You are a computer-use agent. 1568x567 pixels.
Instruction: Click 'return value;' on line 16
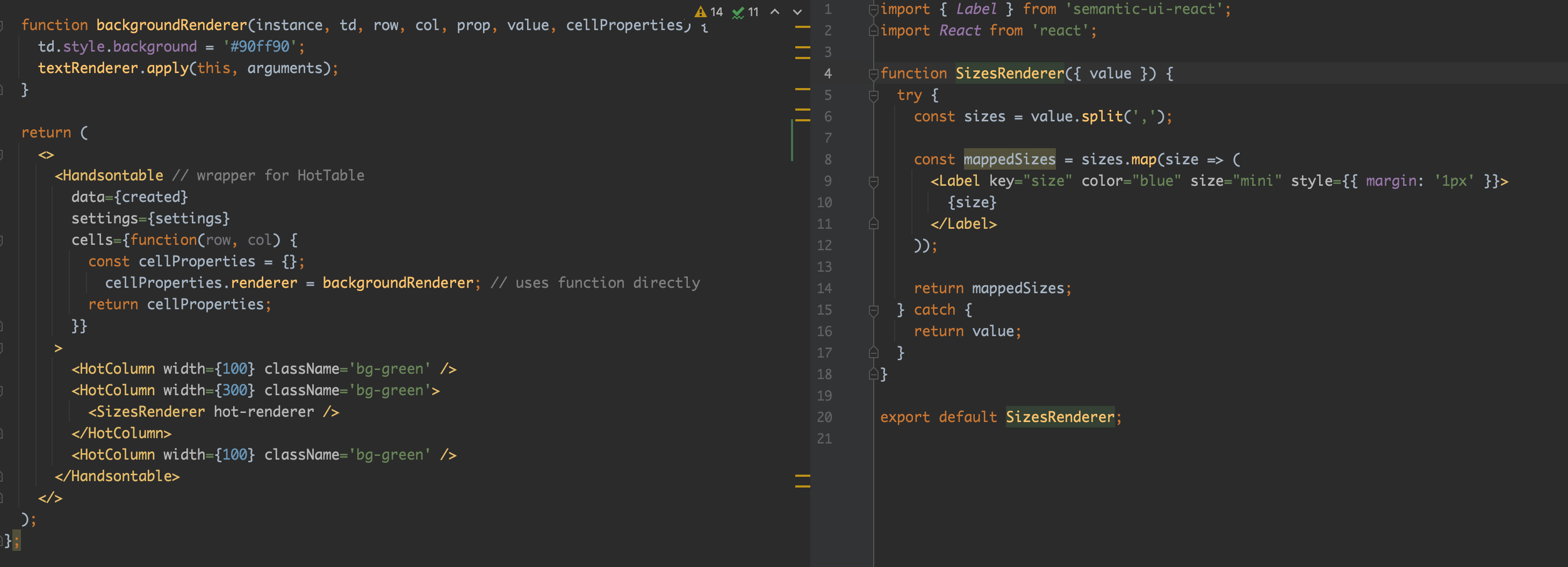point(967,331)
